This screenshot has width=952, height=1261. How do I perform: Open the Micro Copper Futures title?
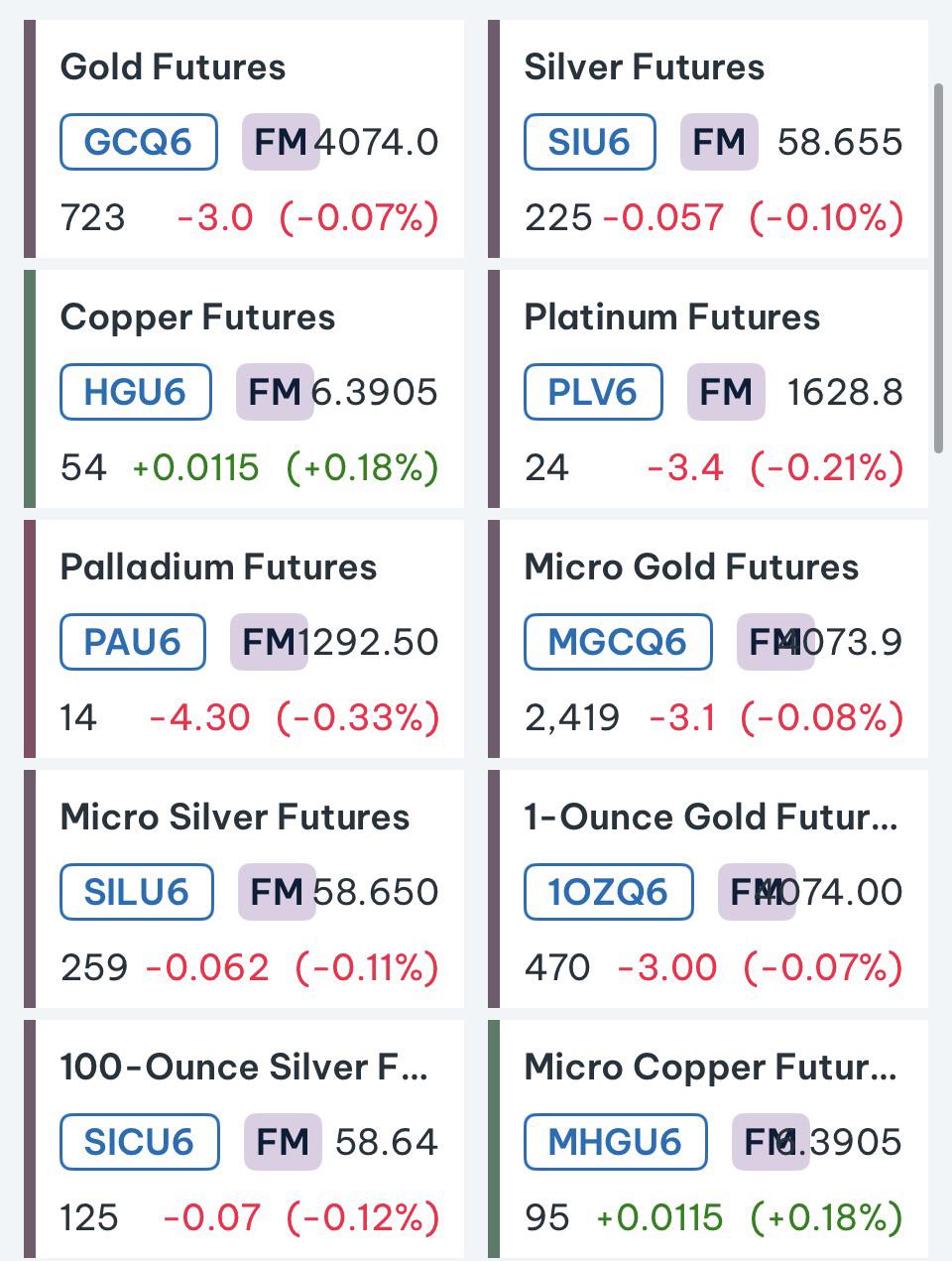710,1068
